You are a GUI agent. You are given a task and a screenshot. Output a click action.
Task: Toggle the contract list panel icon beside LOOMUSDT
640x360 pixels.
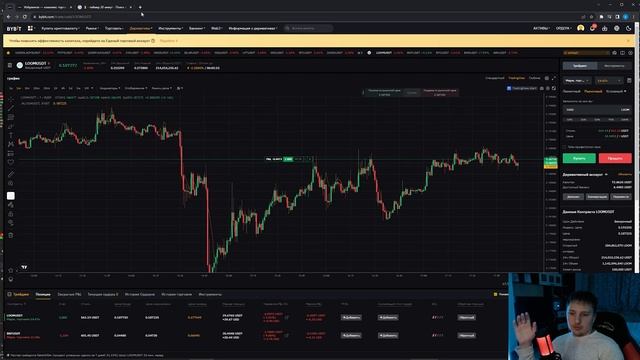click(10, 65)
